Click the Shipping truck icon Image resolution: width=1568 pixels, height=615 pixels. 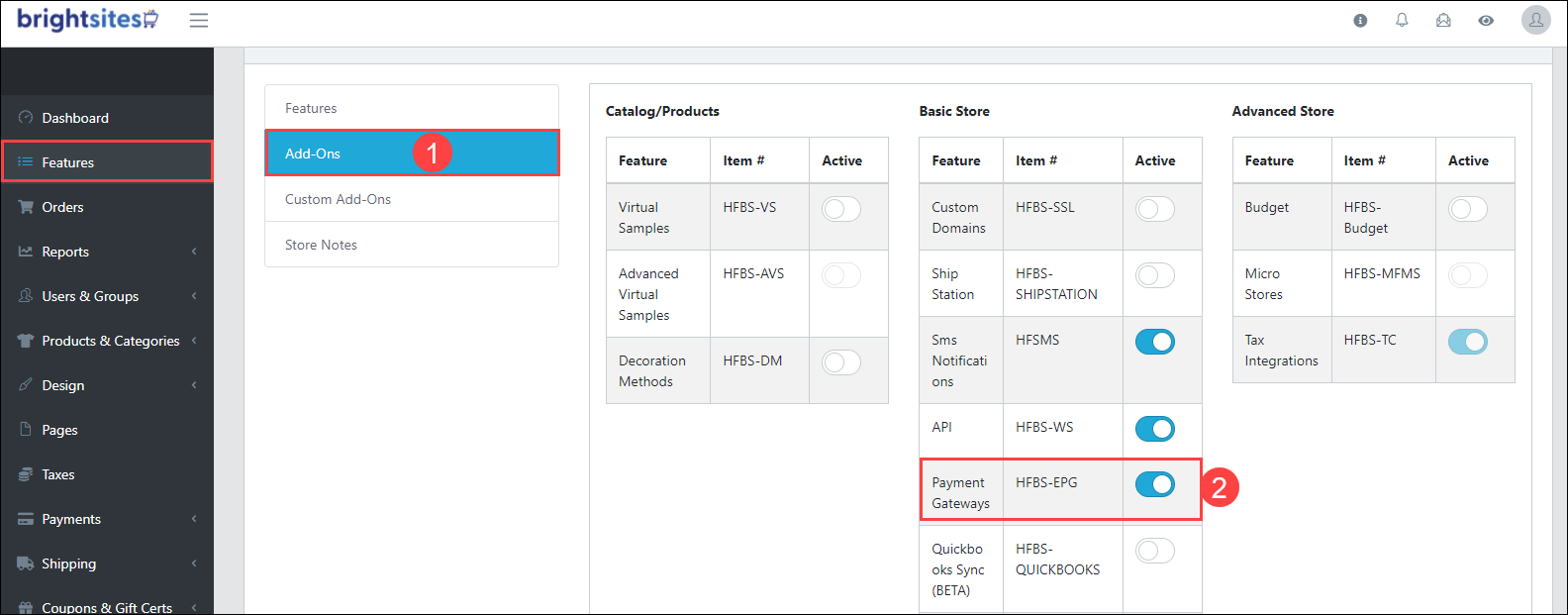click(x=26, y=564)
